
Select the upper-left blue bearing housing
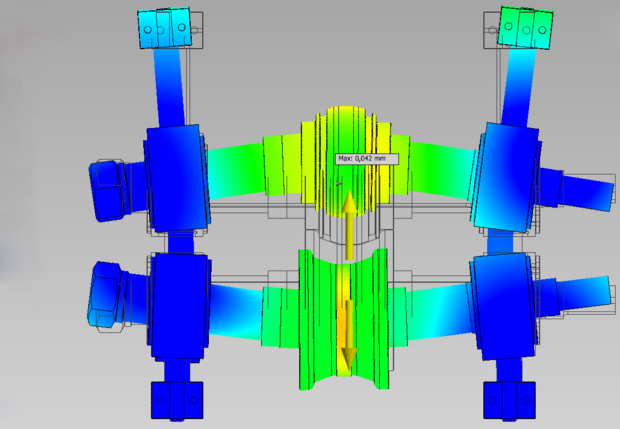[x=177, y=178]
